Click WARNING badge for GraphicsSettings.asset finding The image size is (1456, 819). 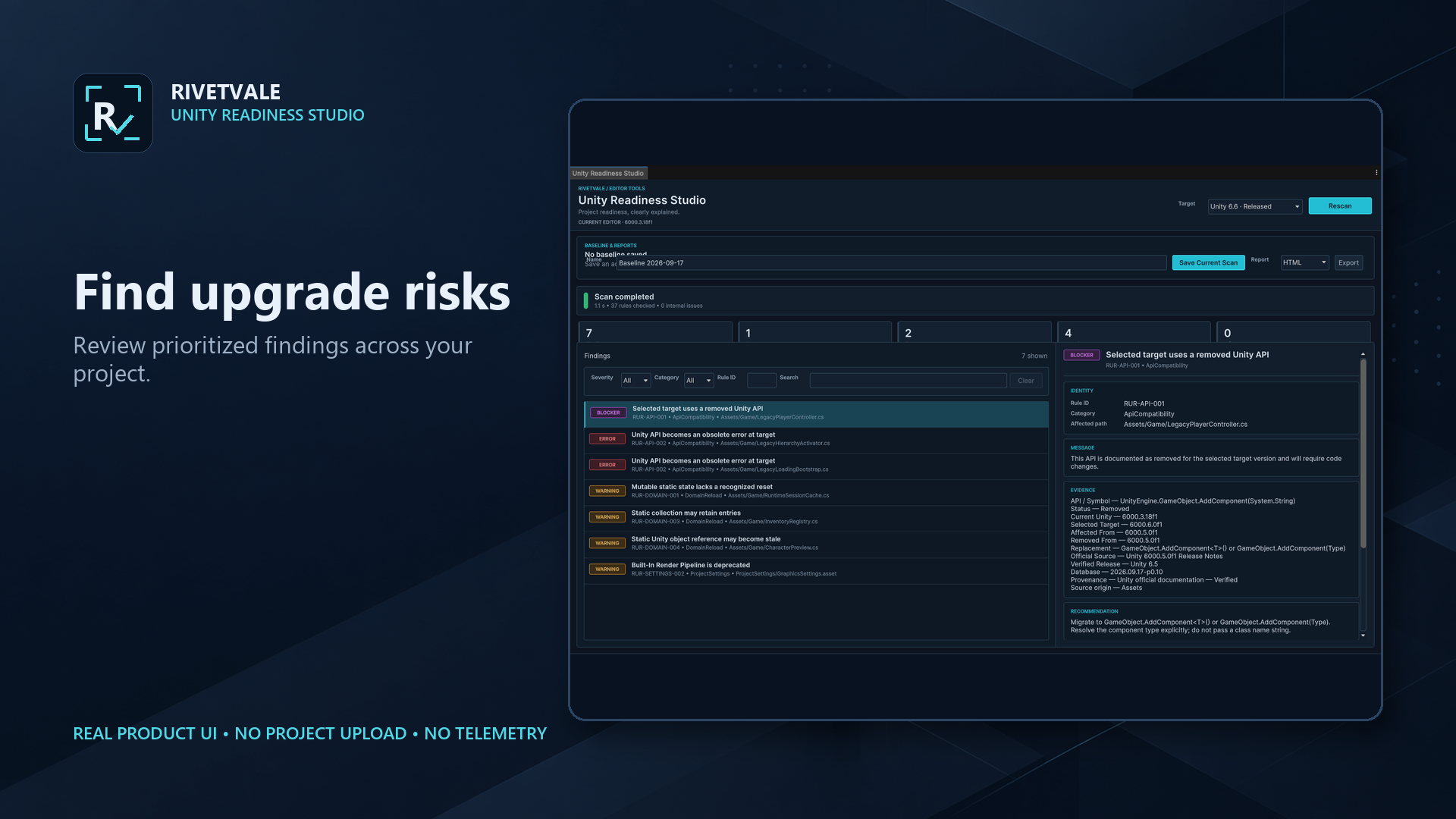point(607,570)
